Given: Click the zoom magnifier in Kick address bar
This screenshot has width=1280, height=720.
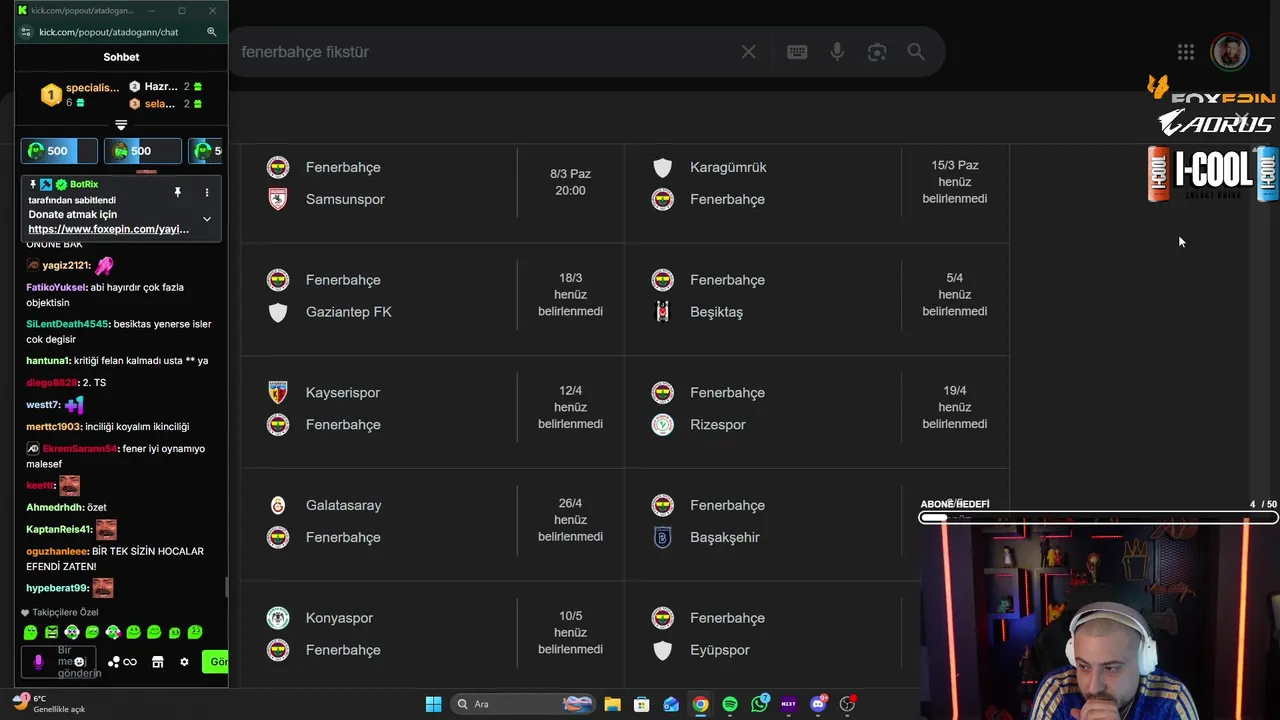Looking at the screenshot, I should 211,32.
